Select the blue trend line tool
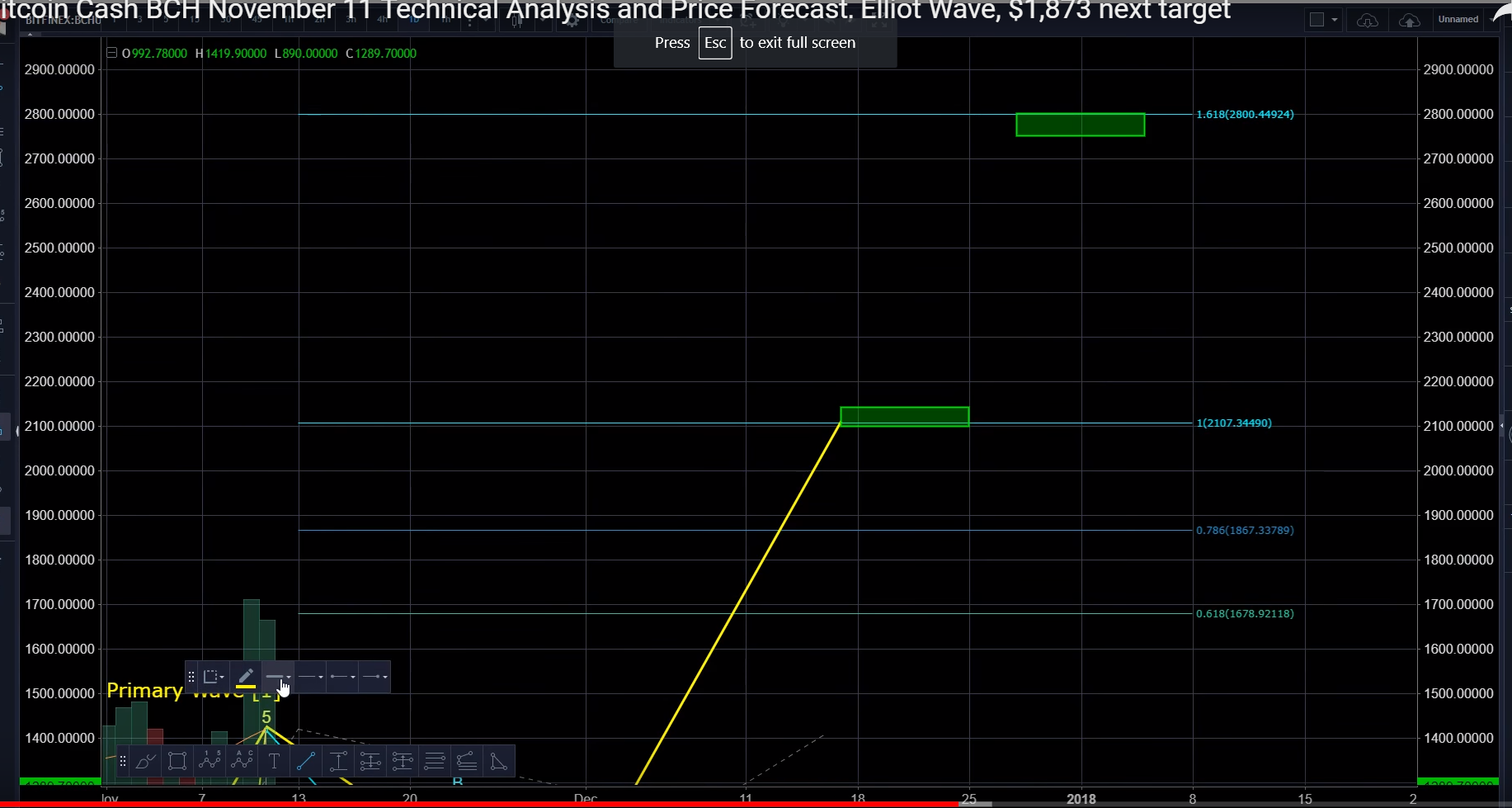 [x=306, y=761]
